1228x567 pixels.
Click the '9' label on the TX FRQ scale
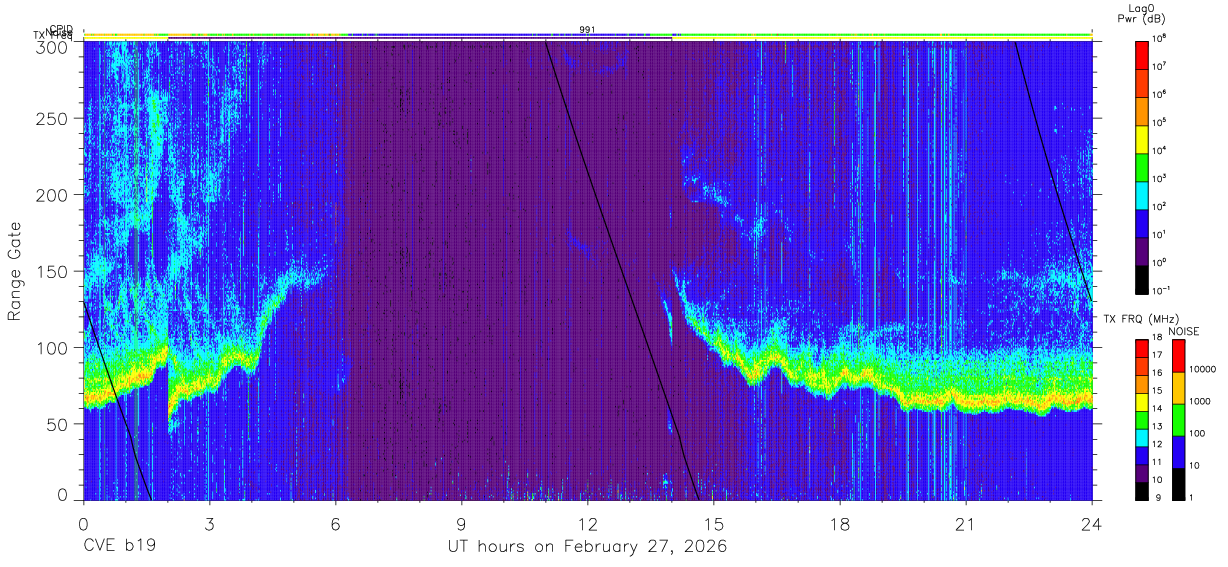tap(1156, 498)
